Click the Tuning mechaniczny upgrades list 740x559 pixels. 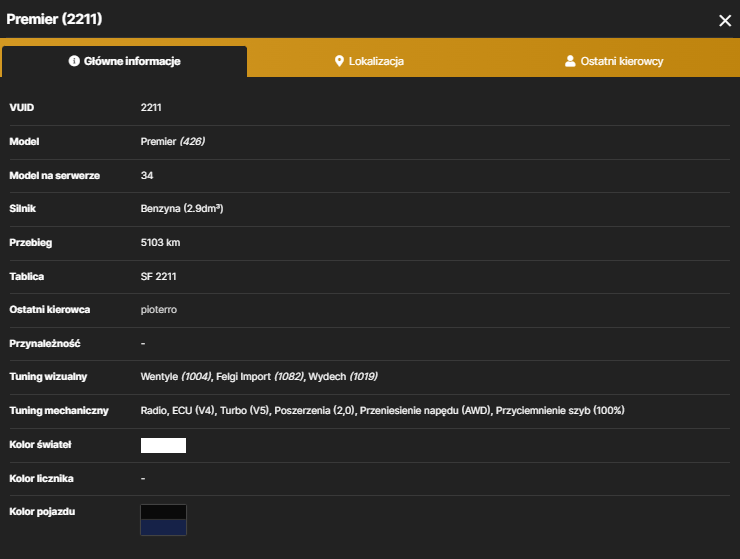(382, 411)
